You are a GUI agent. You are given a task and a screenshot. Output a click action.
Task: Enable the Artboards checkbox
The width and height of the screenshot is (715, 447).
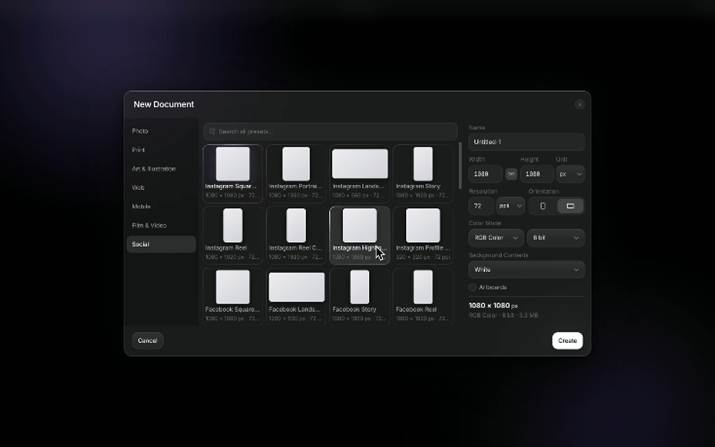click(x=472, y=287)
